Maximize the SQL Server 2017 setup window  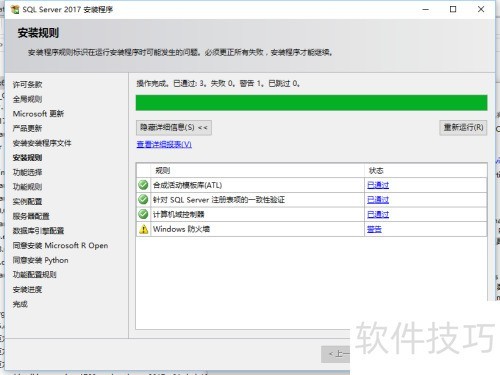pyautogui.click(x=453, y=9)
